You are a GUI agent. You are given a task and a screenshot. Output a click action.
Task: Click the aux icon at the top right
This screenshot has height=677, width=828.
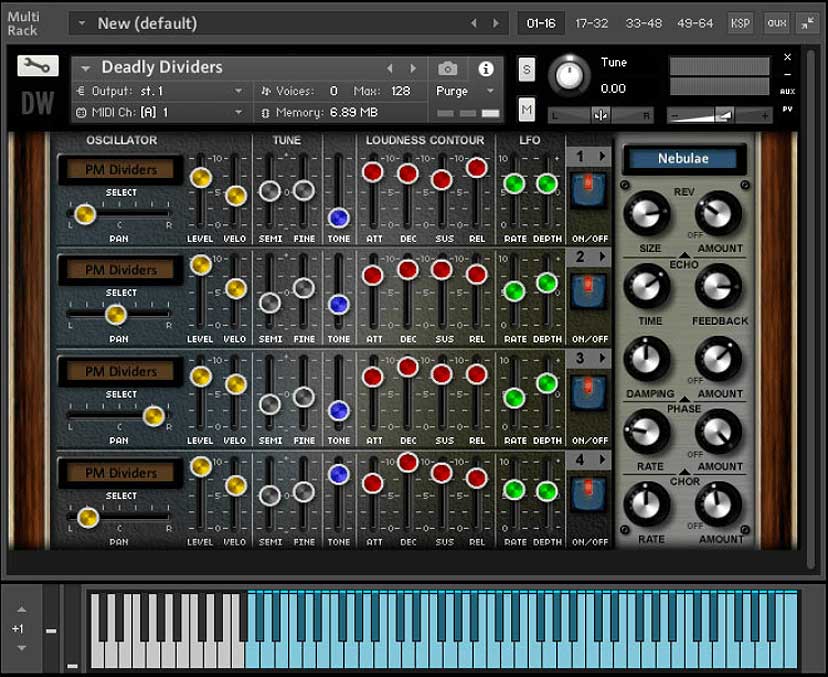pos(774,22)
